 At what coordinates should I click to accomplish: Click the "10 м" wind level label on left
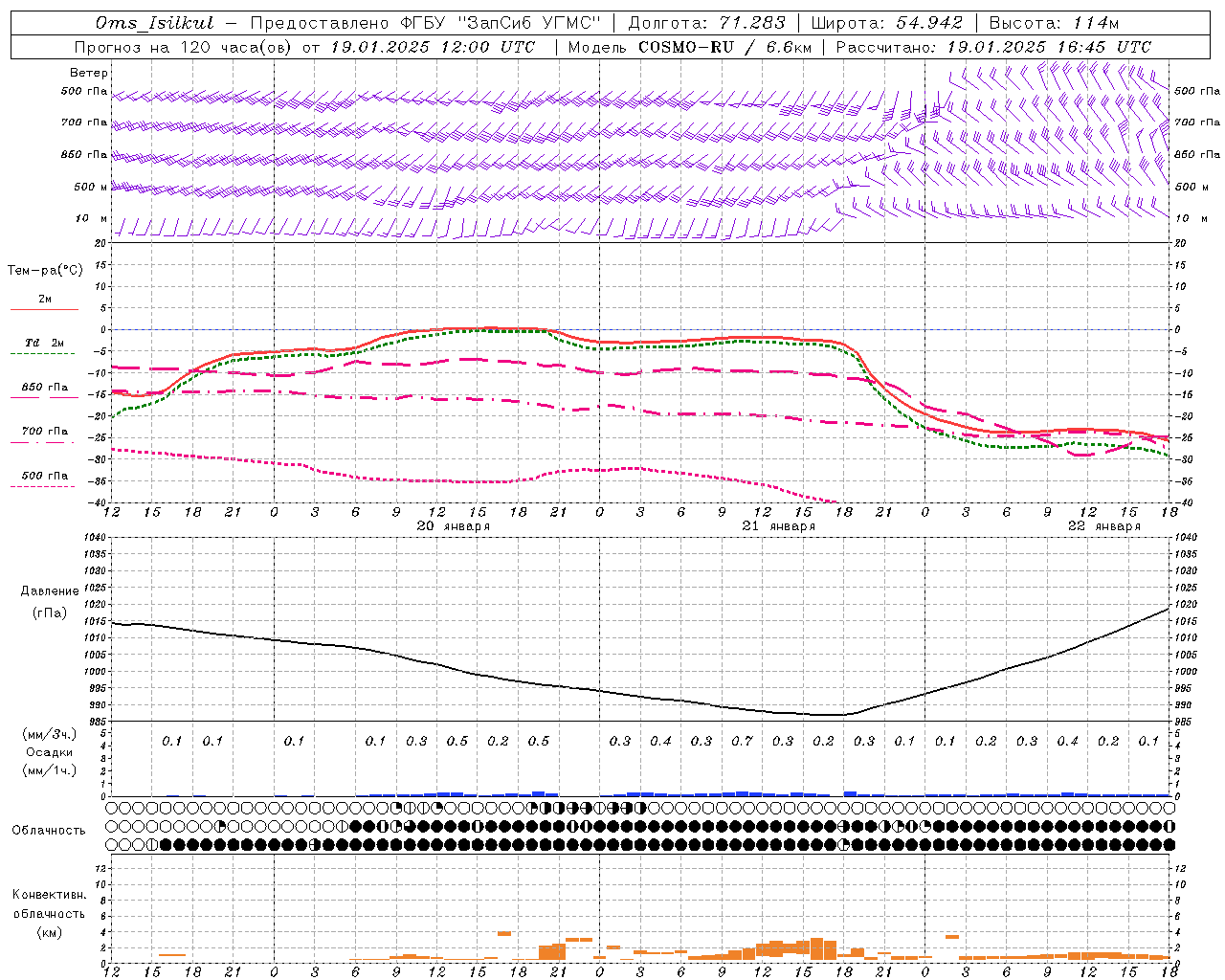tap(92, 219)
